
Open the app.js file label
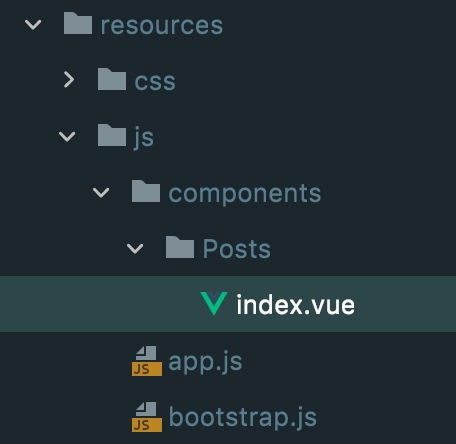205,362
